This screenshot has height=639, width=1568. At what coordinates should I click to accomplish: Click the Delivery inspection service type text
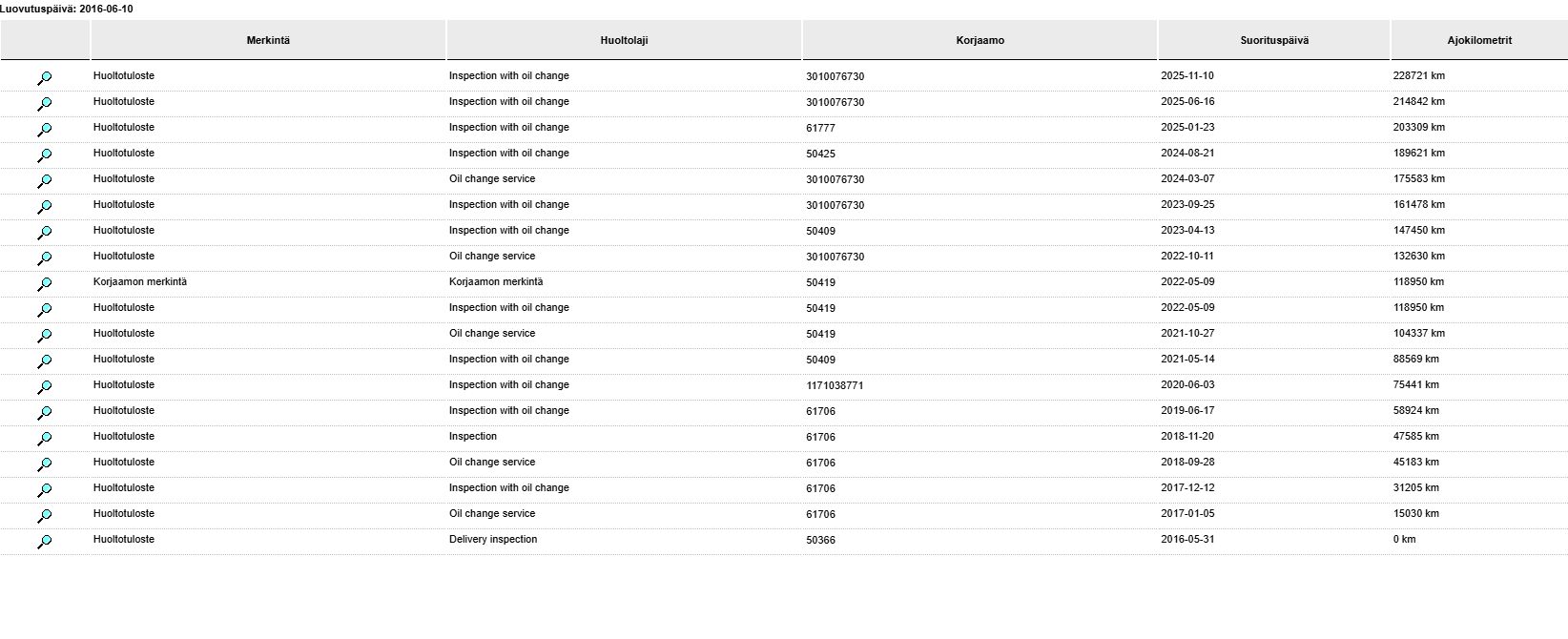493,540
